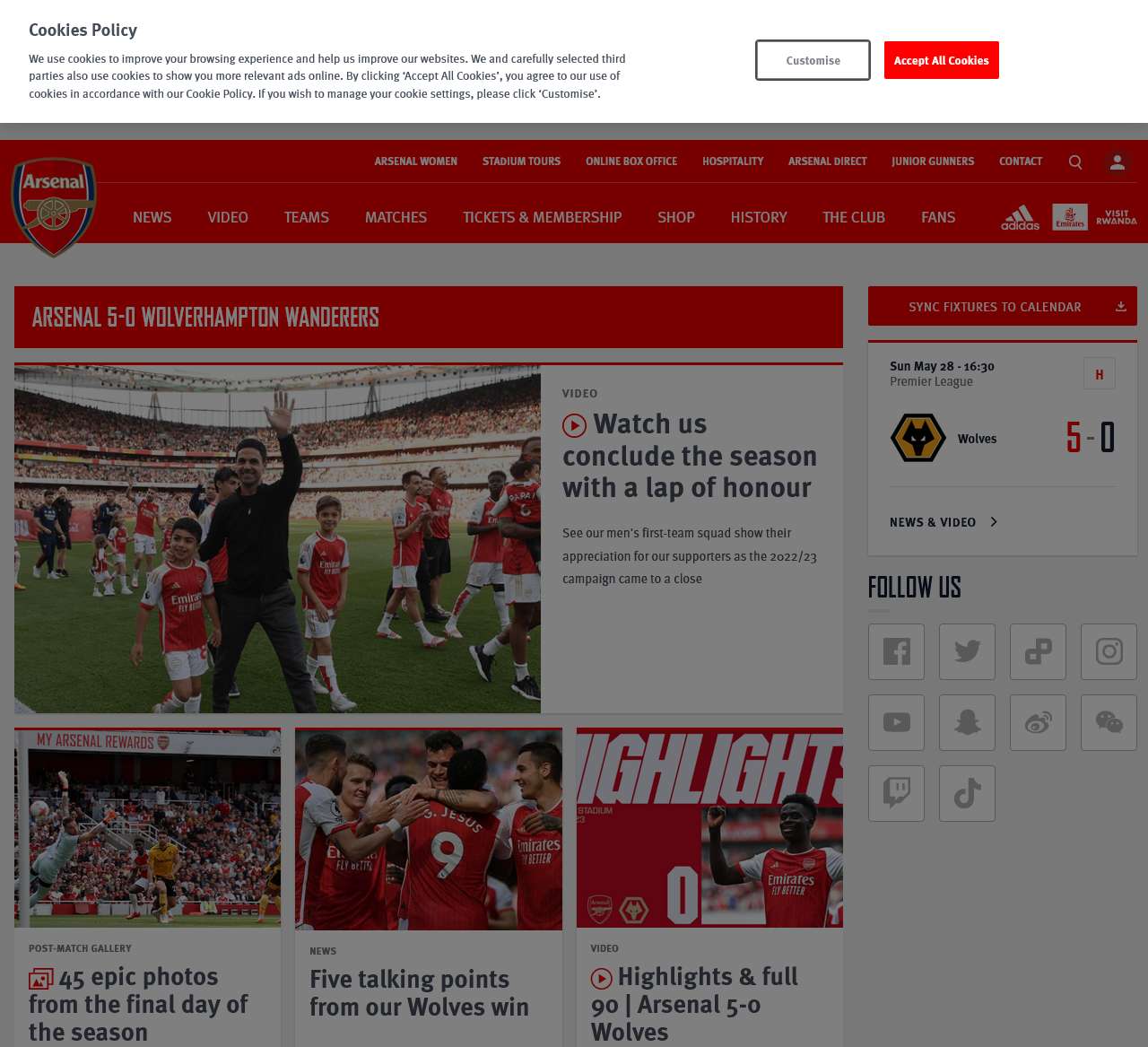Viewport: 1148px width, 1047px height.
Task: Open Arsenal's Twitch icon
Action: pos(896,793)
